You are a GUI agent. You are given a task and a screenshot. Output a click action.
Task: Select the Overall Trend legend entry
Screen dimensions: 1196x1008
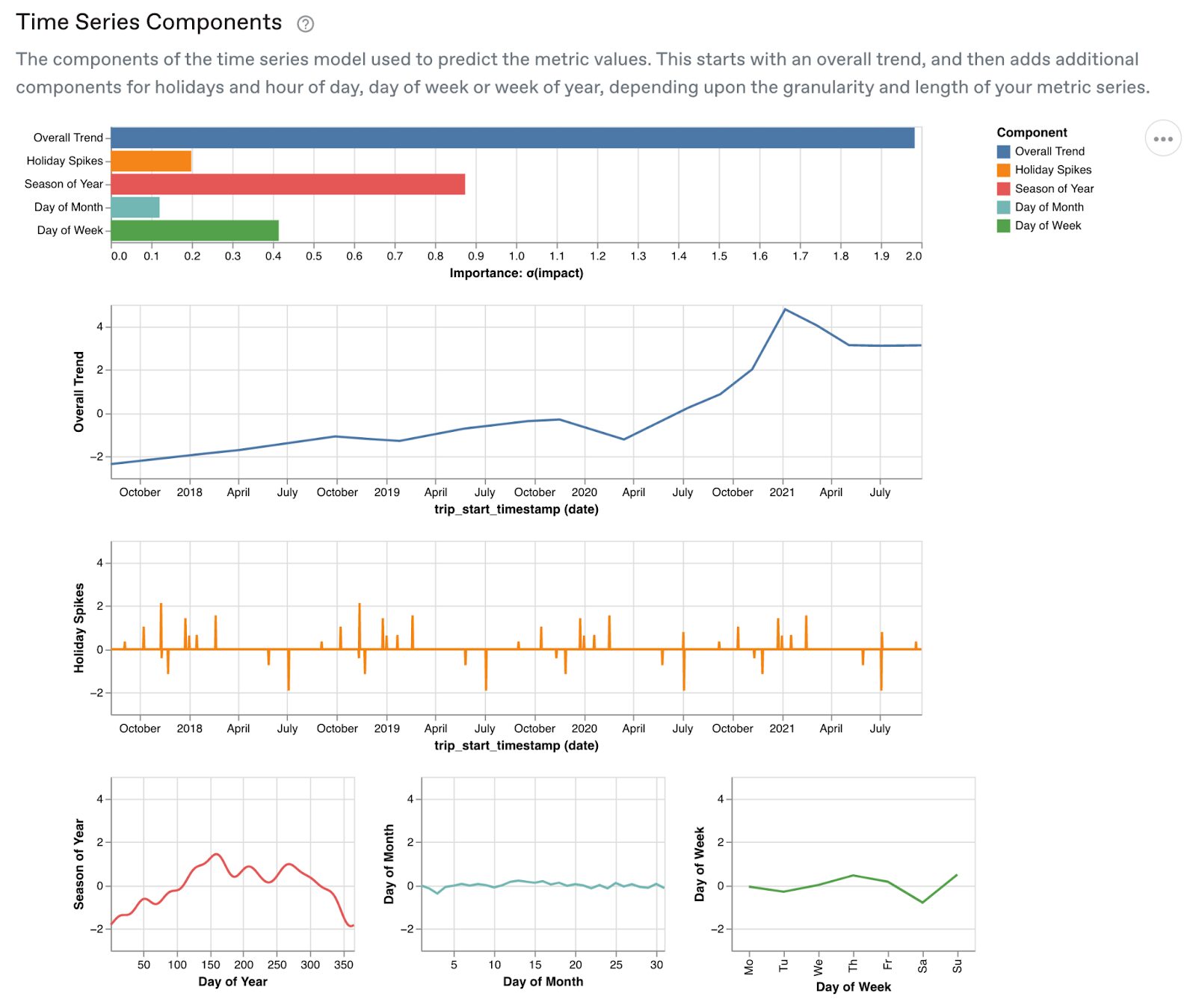1049,151
